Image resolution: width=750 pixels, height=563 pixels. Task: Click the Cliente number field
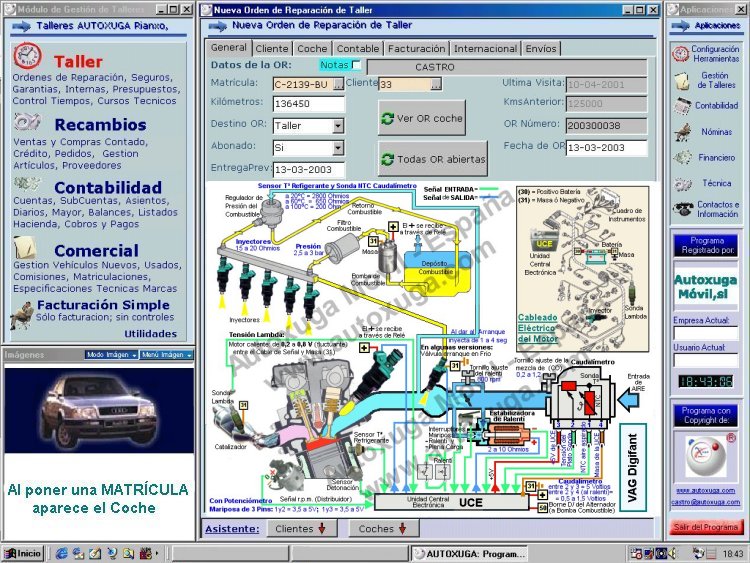click(x=405, y=85)
